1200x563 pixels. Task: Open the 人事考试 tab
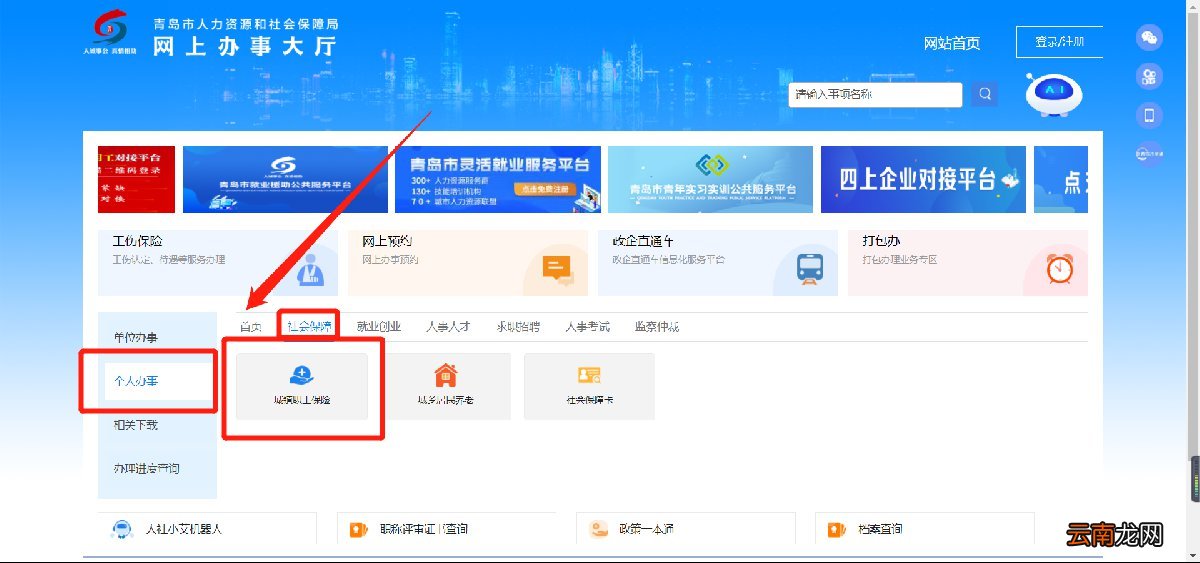[x=587, y=327]
